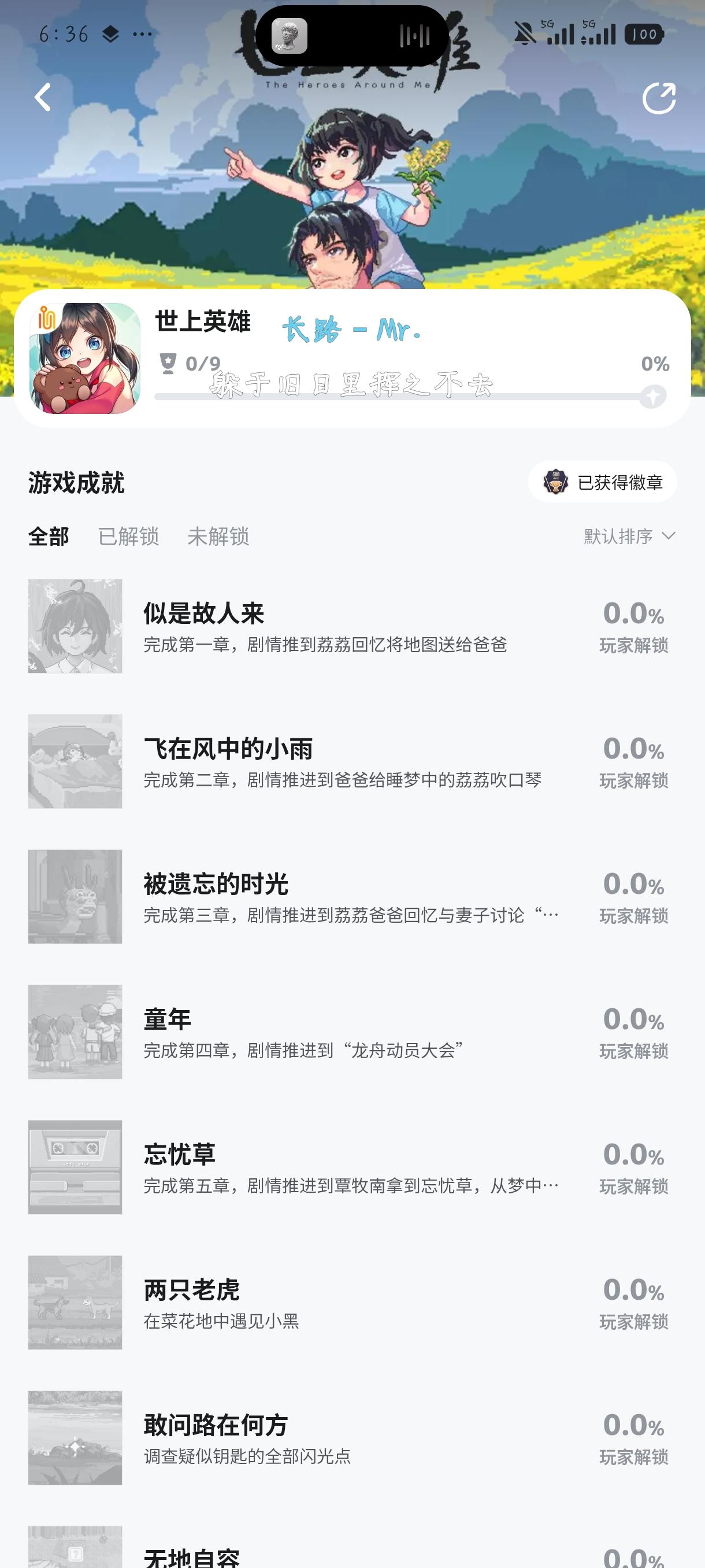Tap the trophy icon next to 0/9
Viewport: 705px width, 1568px height.
[167, 364]
